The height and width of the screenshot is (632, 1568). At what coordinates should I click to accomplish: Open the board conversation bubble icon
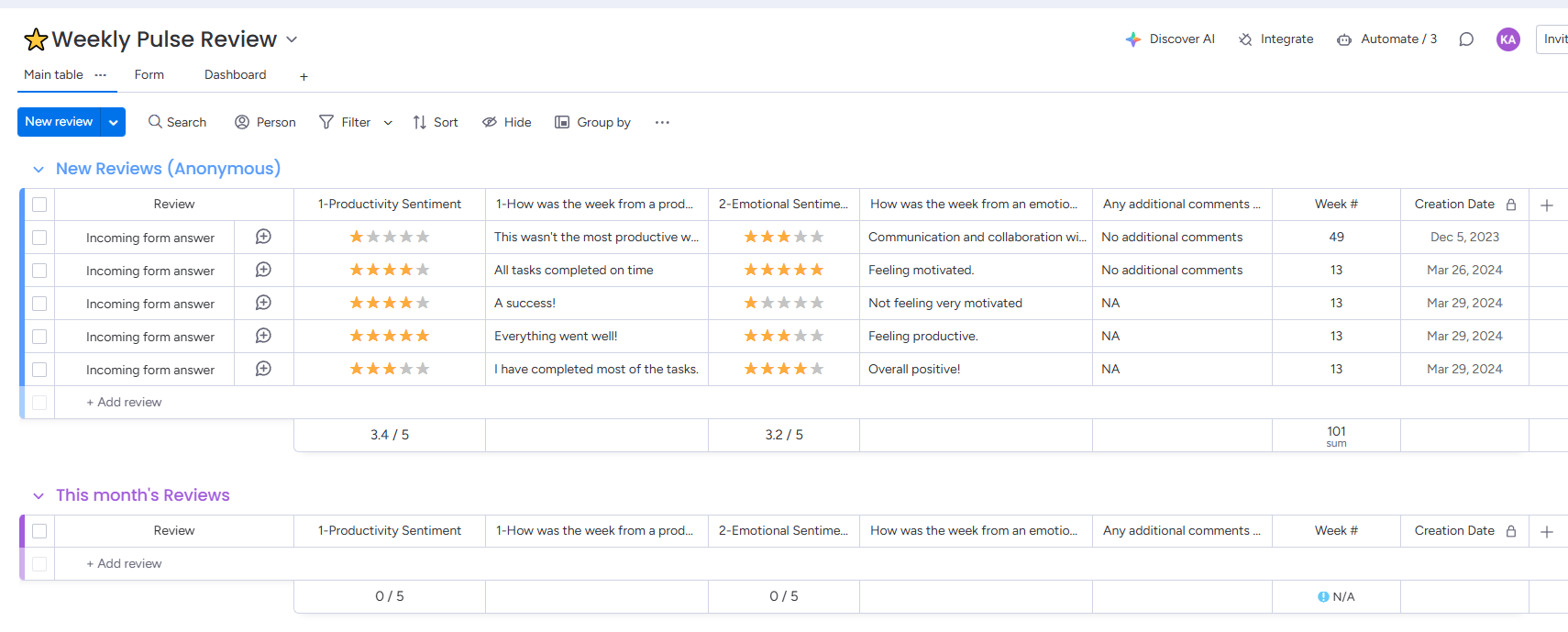(1466, 39)
